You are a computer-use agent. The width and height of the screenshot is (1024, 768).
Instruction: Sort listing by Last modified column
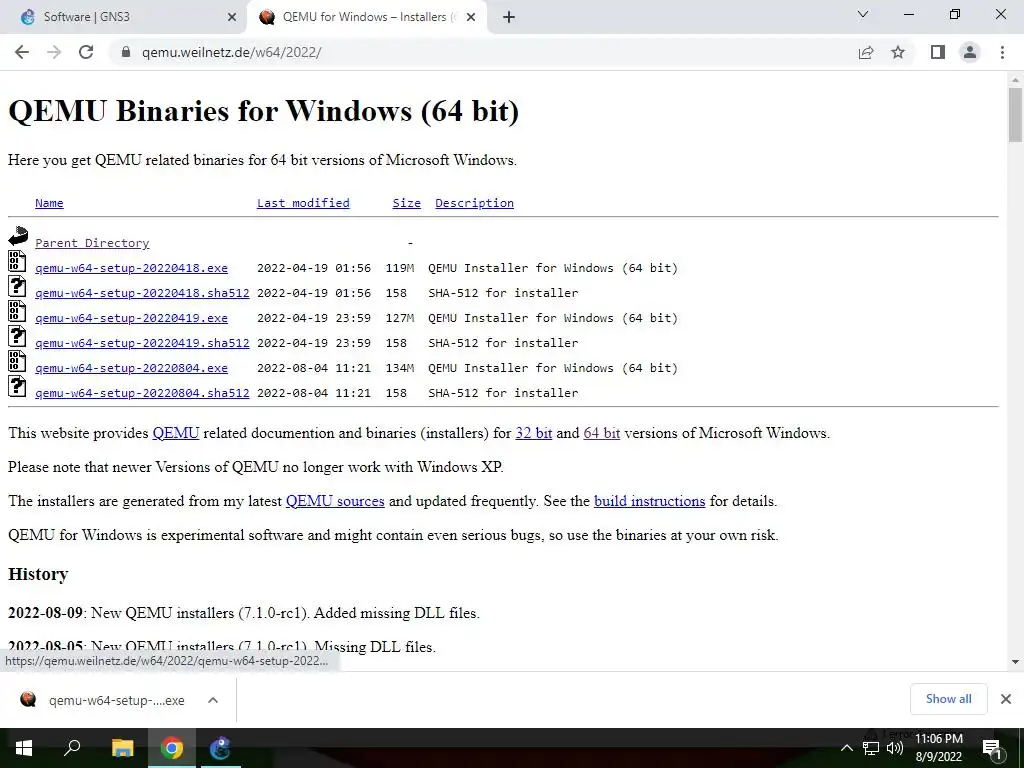303,203
